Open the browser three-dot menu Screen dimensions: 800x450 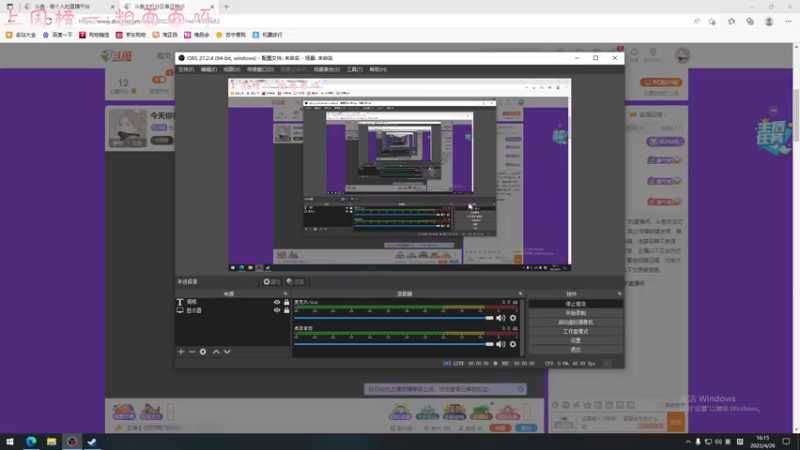(788, 21)
